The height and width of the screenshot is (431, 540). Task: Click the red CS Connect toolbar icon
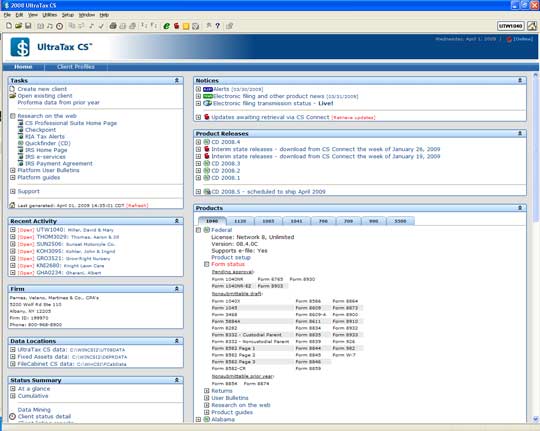[176, 26]
